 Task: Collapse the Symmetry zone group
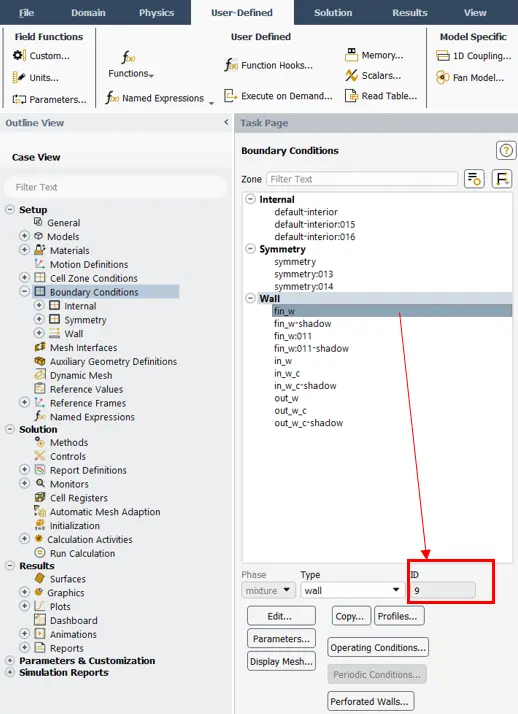[x=250, y=249]
